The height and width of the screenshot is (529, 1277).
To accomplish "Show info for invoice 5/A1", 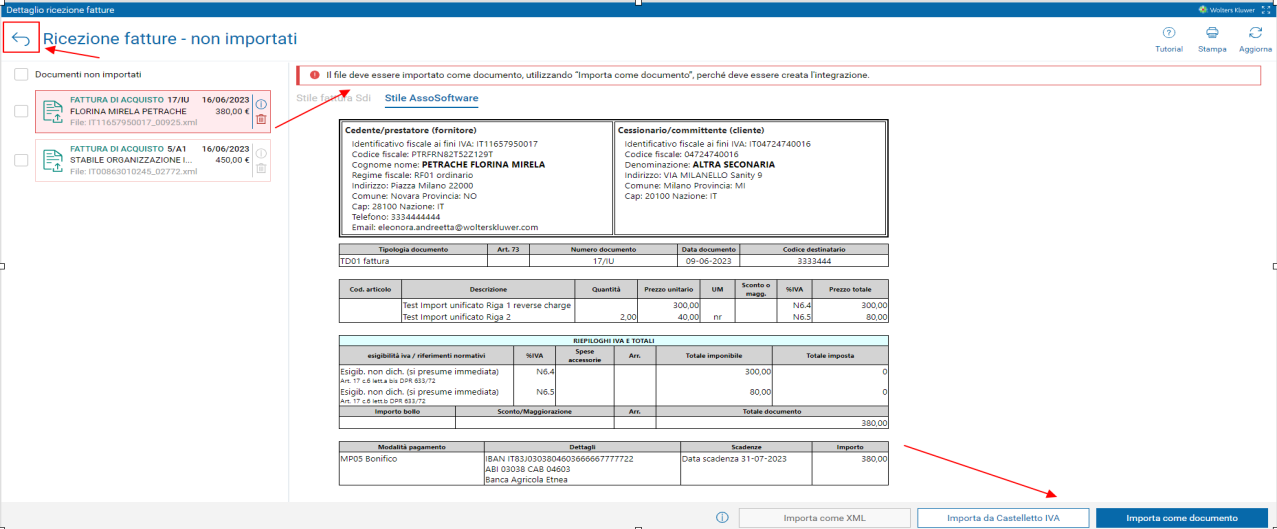I will (x=261, y=153).
